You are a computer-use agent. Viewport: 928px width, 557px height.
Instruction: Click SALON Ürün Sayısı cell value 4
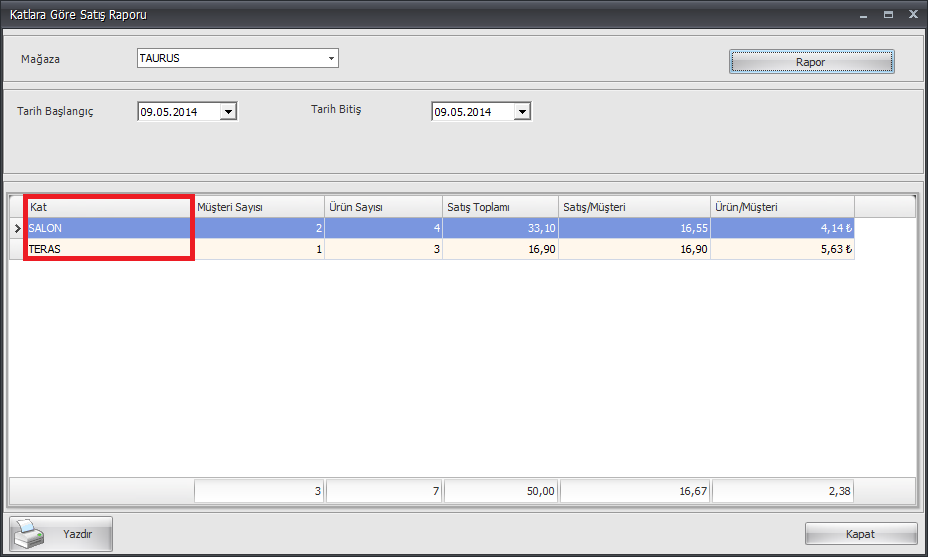tap(384, 228)
